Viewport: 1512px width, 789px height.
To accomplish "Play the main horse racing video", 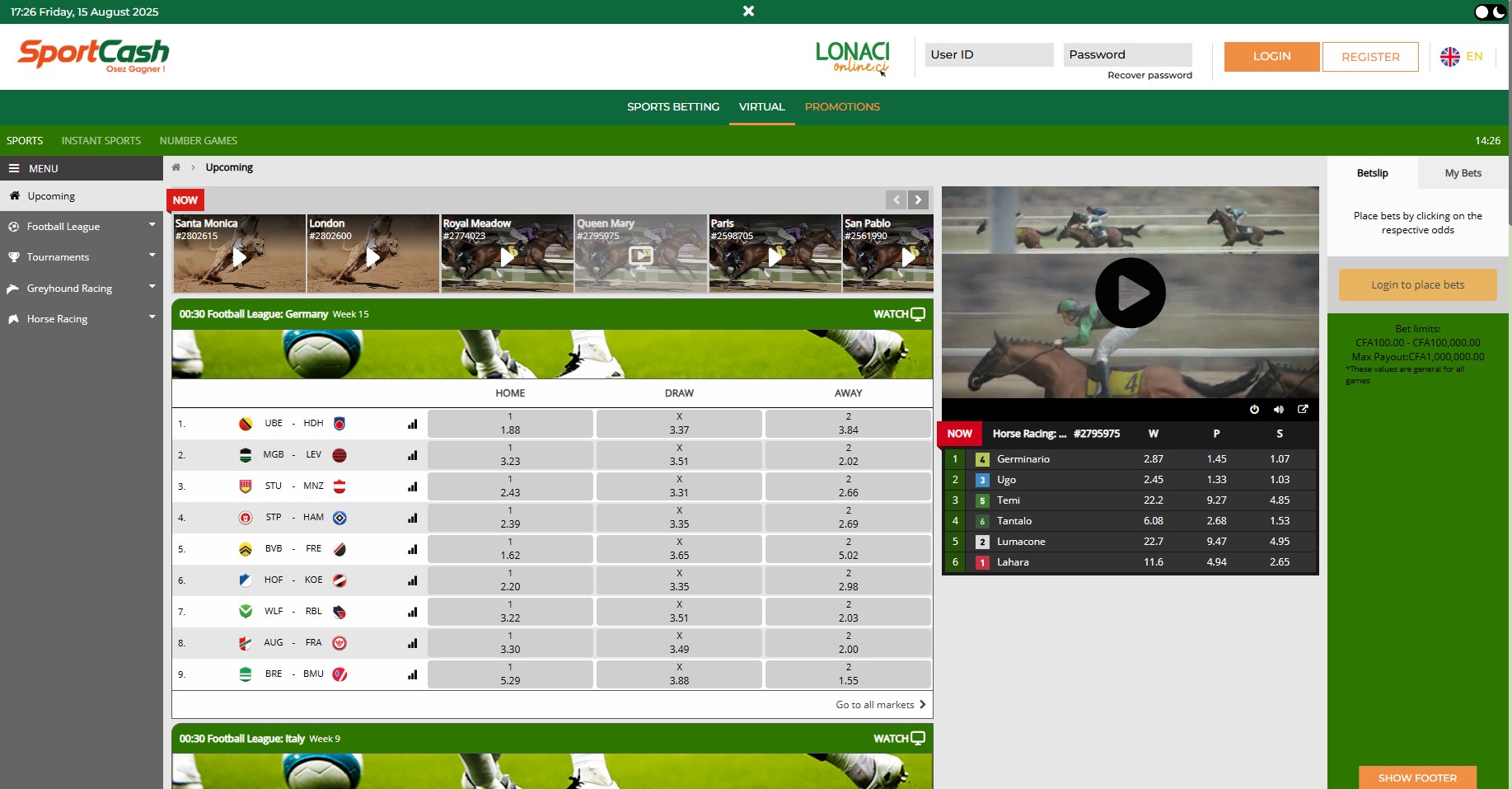I will coord(1130,293).
